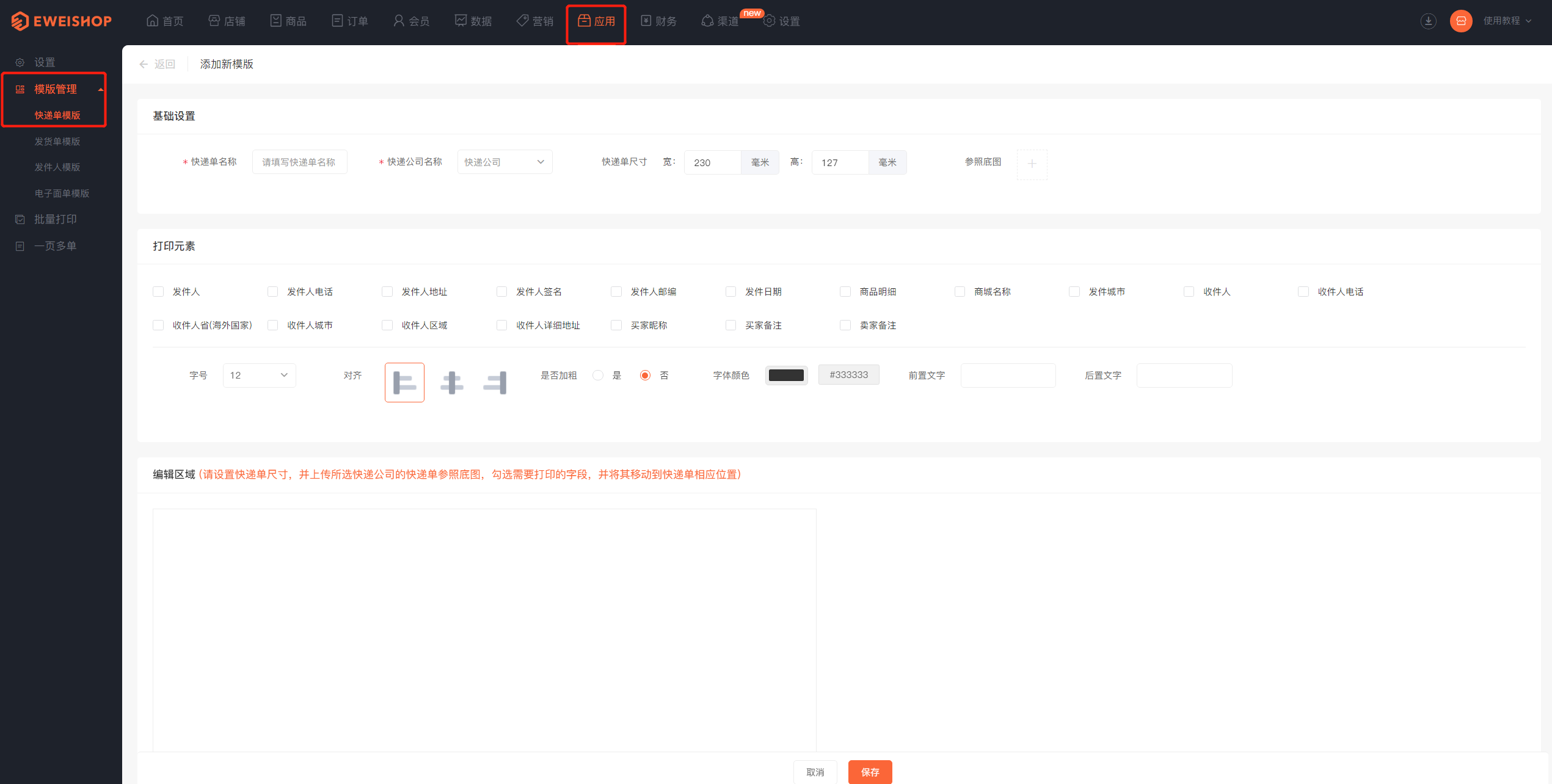Screen dimensions: 1552x784
Task: Click the orange shop avatar icon
Action: [x=1461, y=21]
